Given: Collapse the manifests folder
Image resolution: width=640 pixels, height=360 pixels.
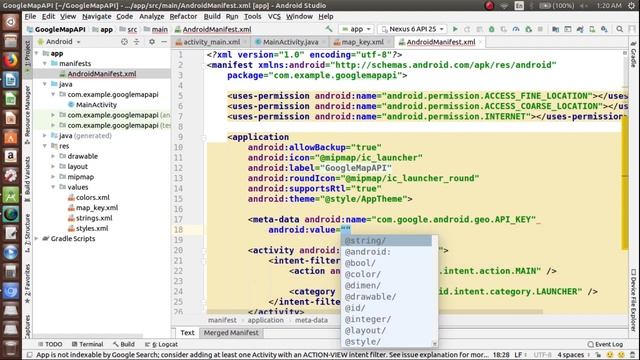Looking at the screenshot, I should tap(45, 64).
